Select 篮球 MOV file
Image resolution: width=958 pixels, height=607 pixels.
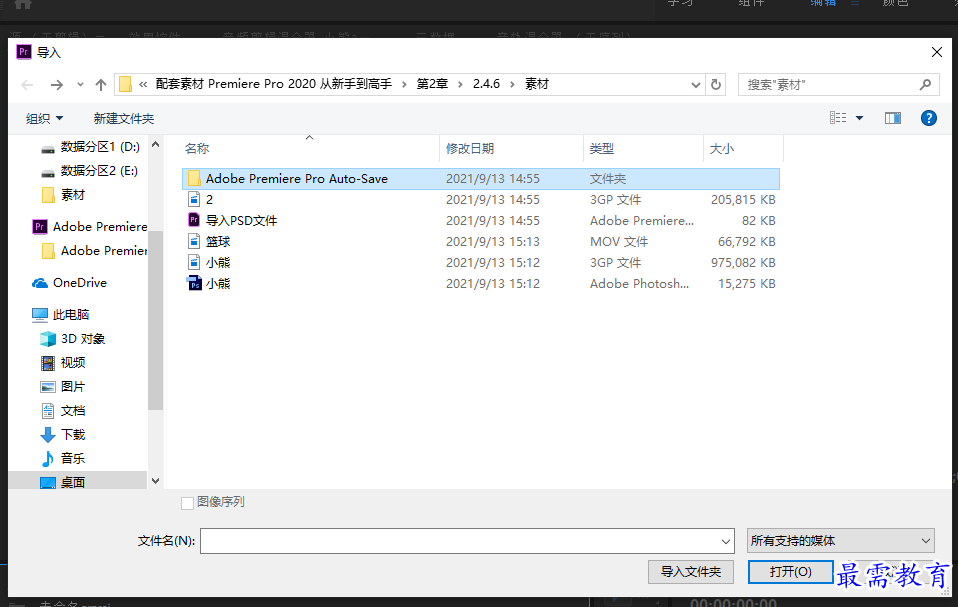tap(481, 242)
